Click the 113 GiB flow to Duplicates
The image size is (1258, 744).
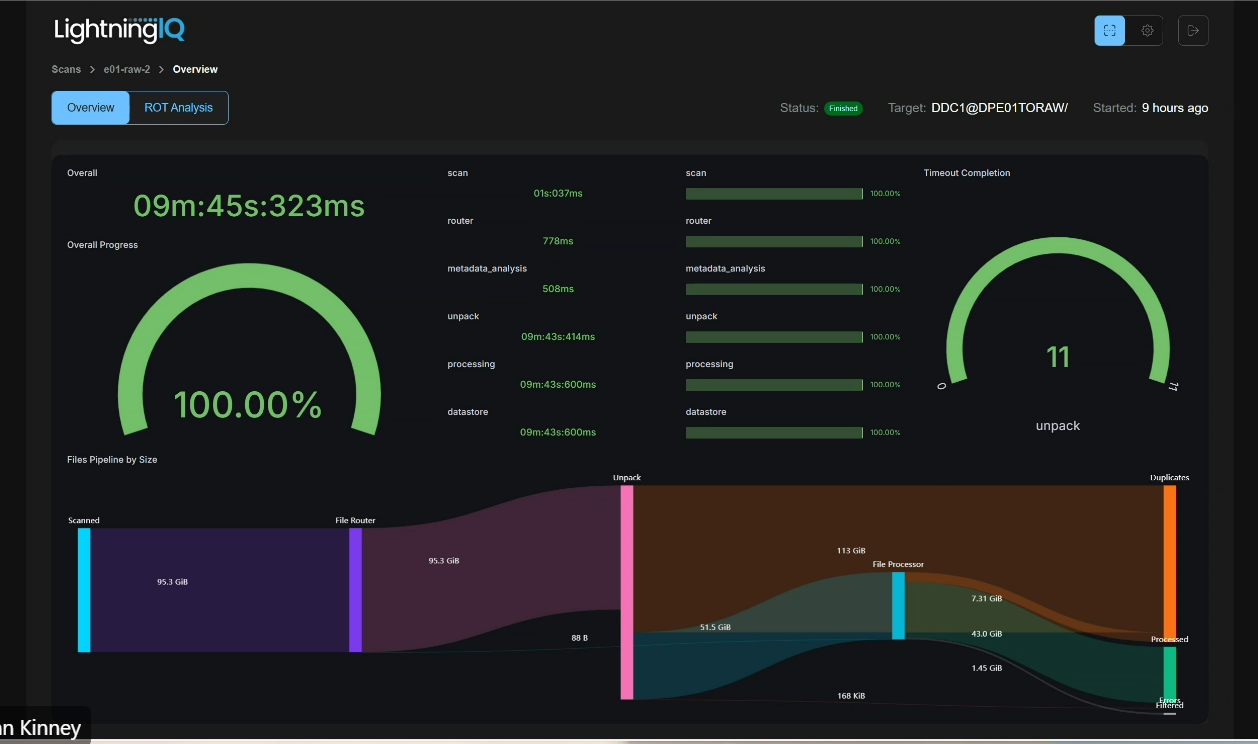pos(852,550)
